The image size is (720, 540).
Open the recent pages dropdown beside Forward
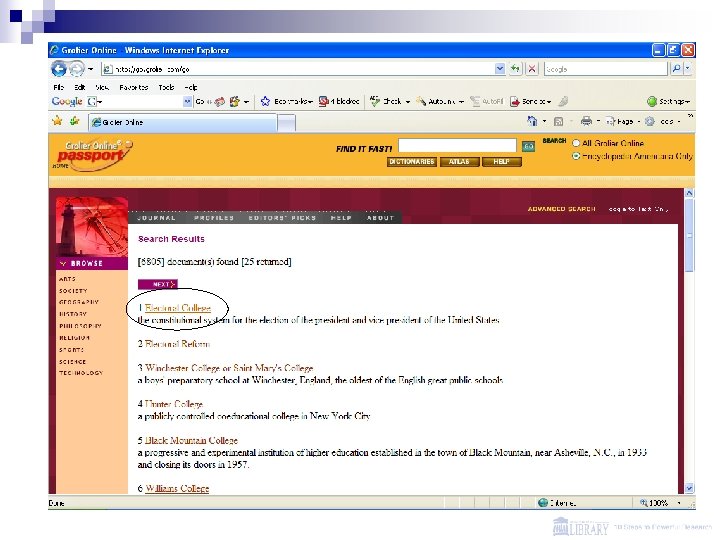90,69
